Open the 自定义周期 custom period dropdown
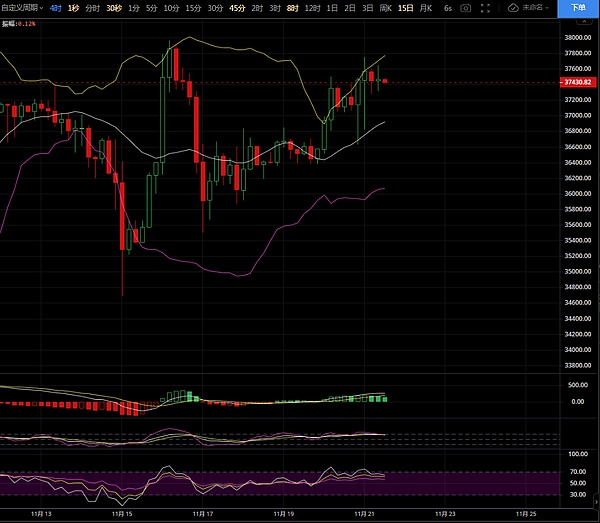The height and width of the screenshot is (523, 600). (x=20, y=7)
